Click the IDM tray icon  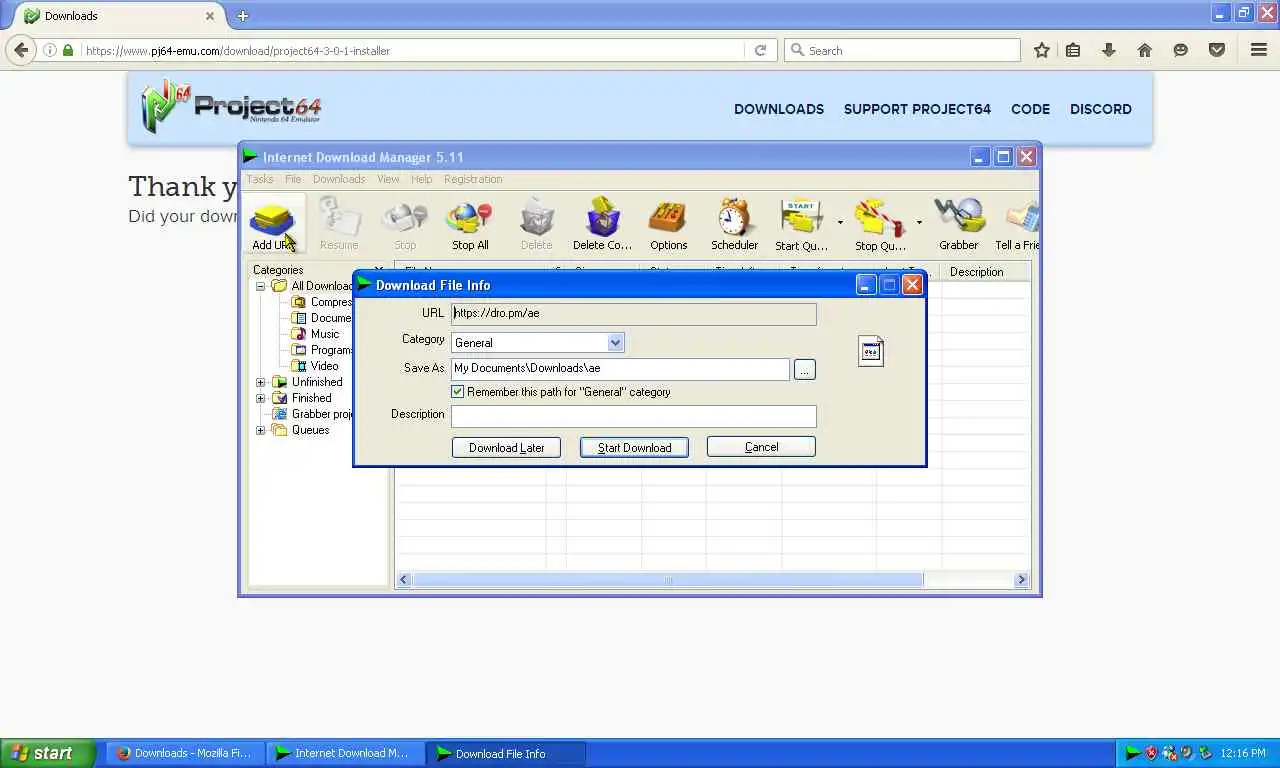tap(1132, 753)
